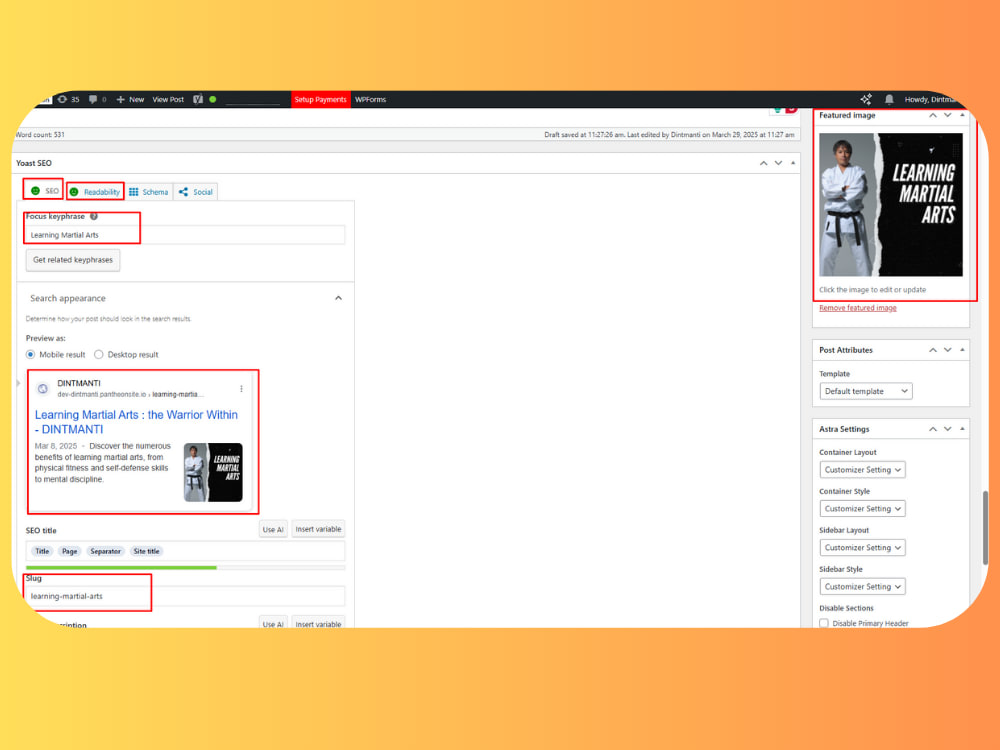Select Desktop result preview option
Screen dimensions: 1000x750
click(98, 355)
